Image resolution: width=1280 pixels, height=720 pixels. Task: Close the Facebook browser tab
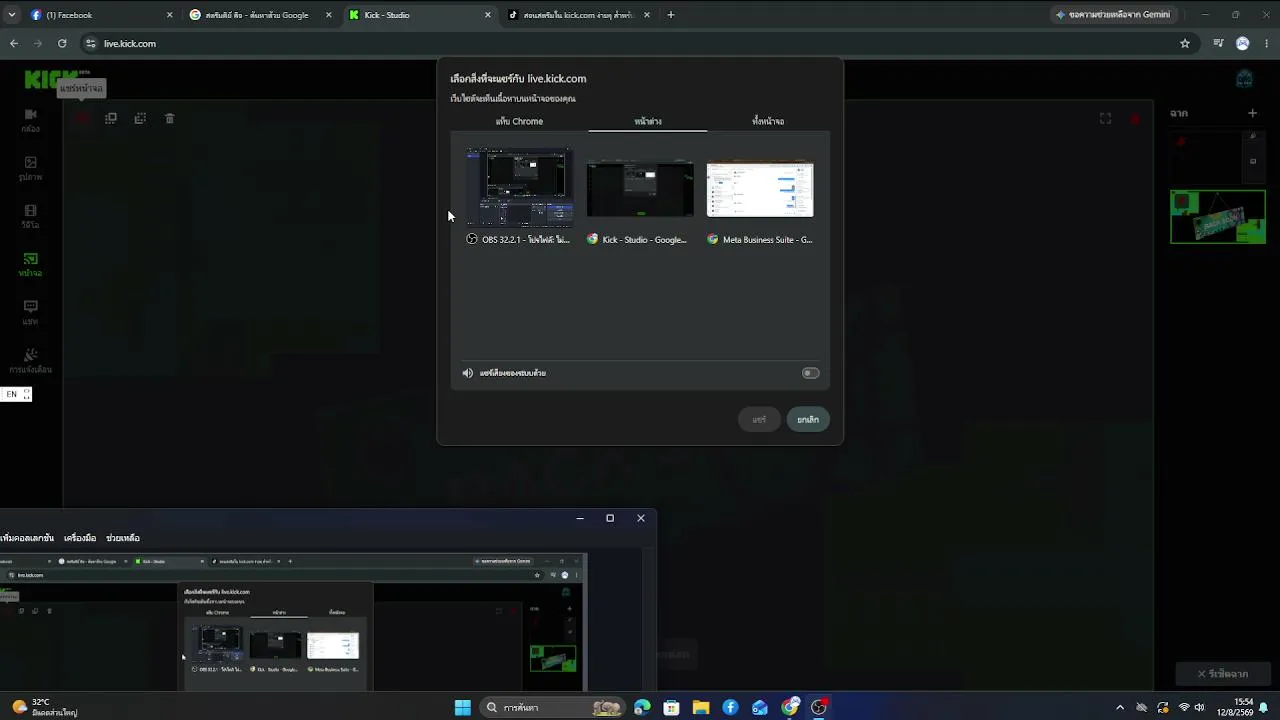[x=170, y=15]
